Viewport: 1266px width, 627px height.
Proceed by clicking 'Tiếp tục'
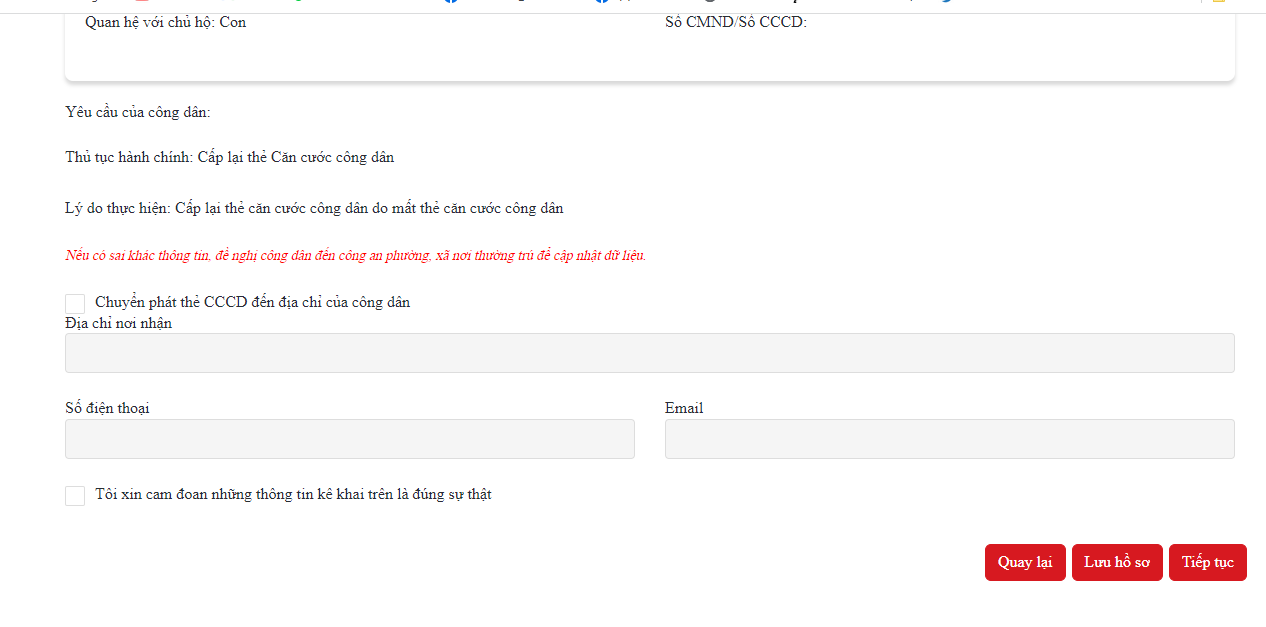(1207, 562)
